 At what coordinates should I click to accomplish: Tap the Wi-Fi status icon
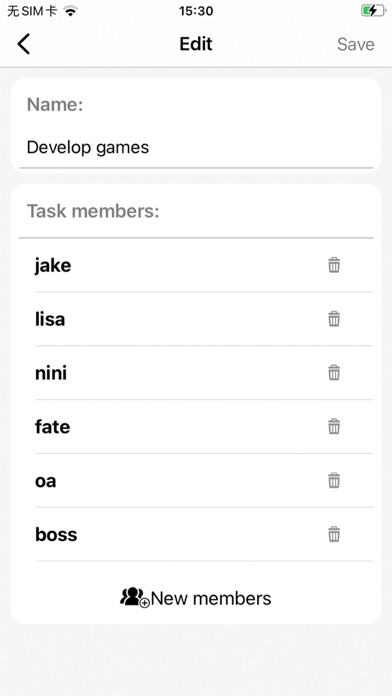[70, 11]
